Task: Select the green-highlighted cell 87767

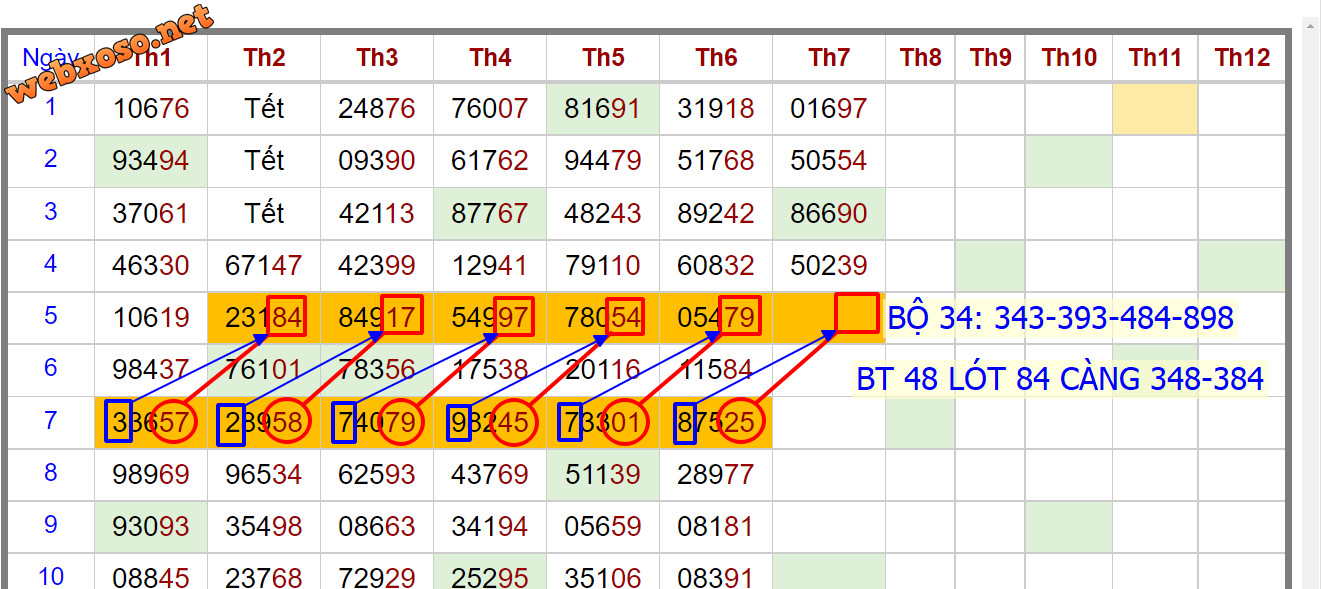Action: [490, 214]
